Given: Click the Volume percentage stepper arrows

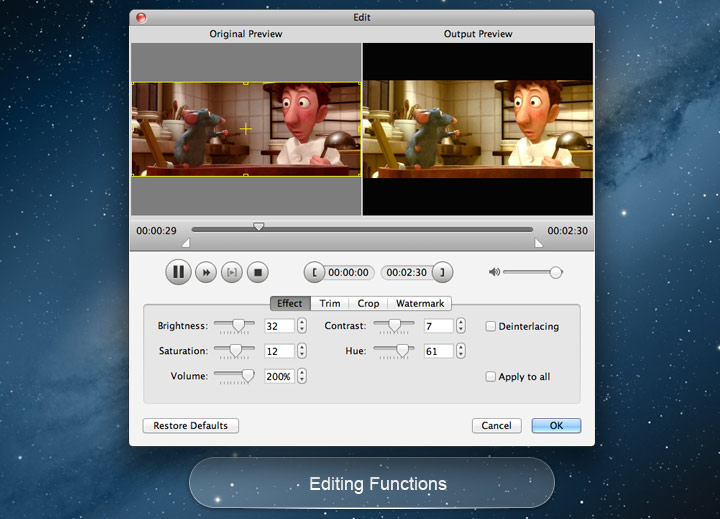Looking at the screenshot, I should click(x=302, y=376).
